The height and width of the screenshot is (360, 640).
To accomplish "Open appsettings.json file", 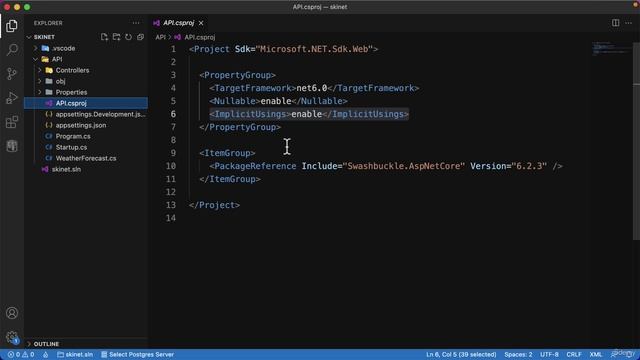I will click(x=86, y=125).
